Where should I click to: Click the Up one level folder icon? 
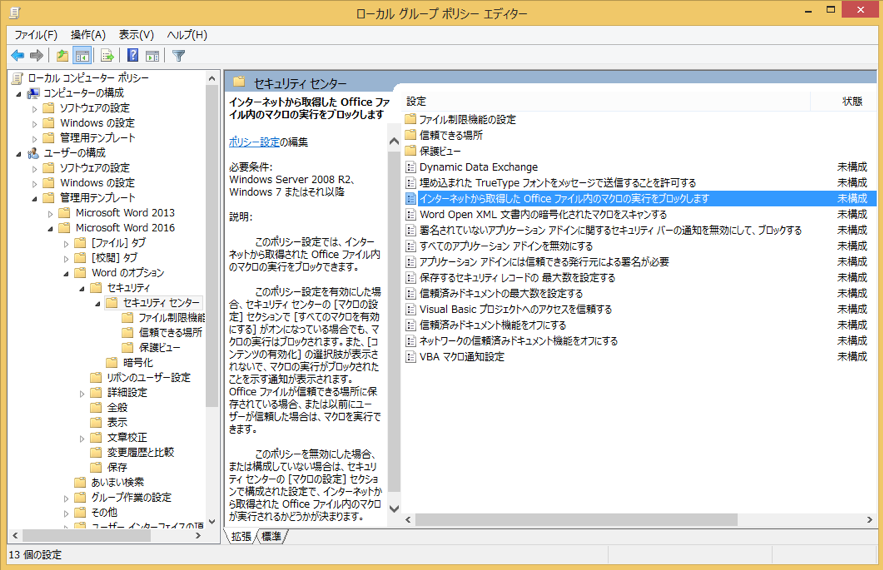pos(63,55)
